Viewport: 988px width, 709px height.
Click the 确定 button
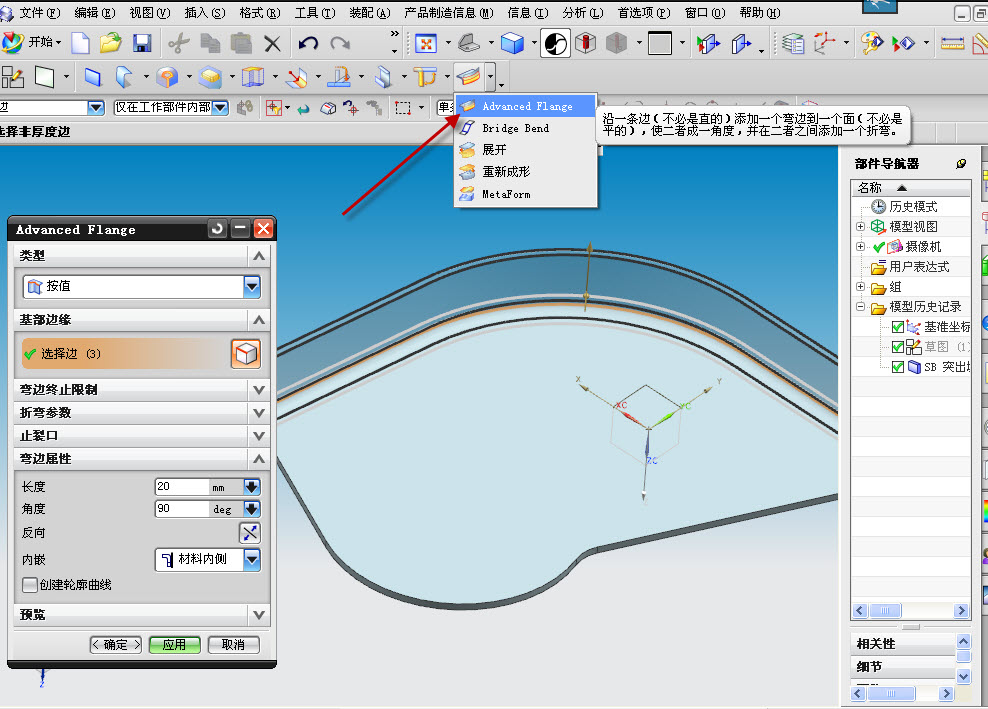click(x=116, y=645)
